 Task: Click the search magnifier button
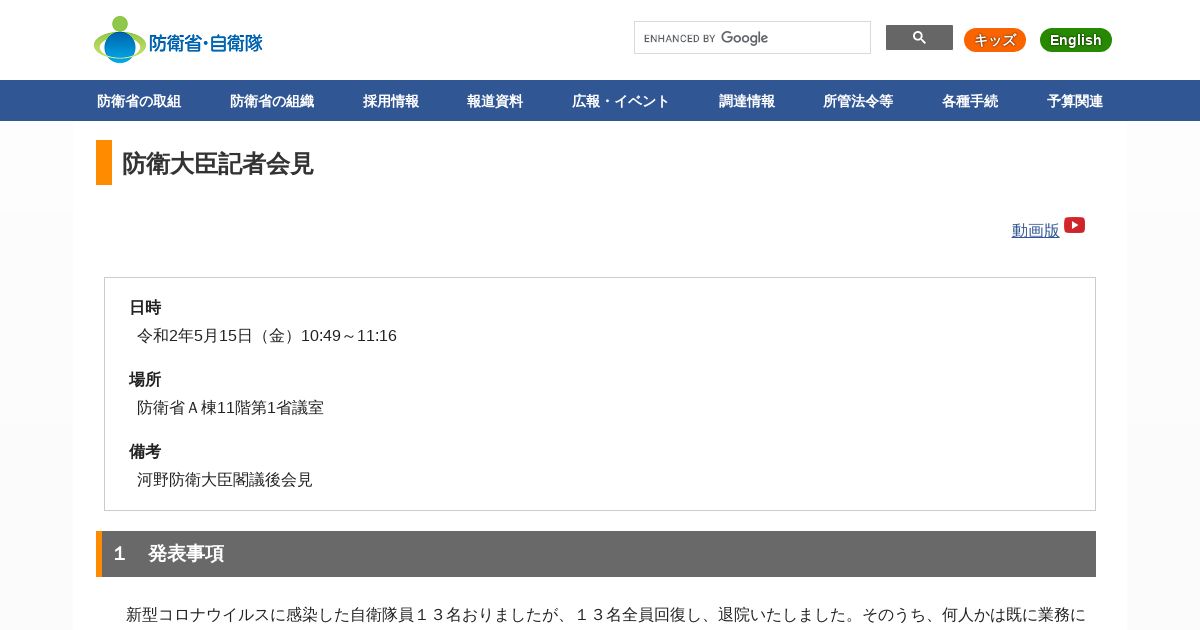(x=919, y=38)
